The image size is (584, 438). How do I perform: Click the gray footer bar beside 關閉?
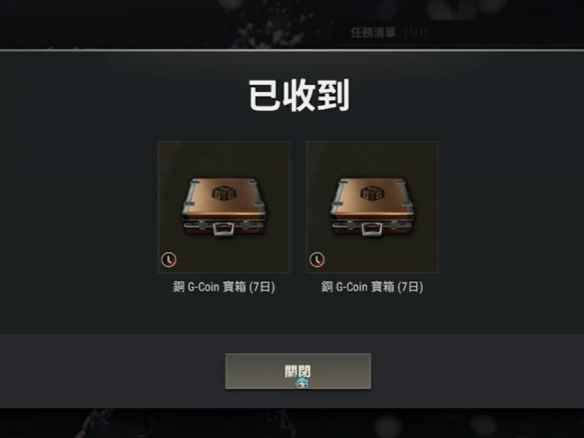(112, 371)
